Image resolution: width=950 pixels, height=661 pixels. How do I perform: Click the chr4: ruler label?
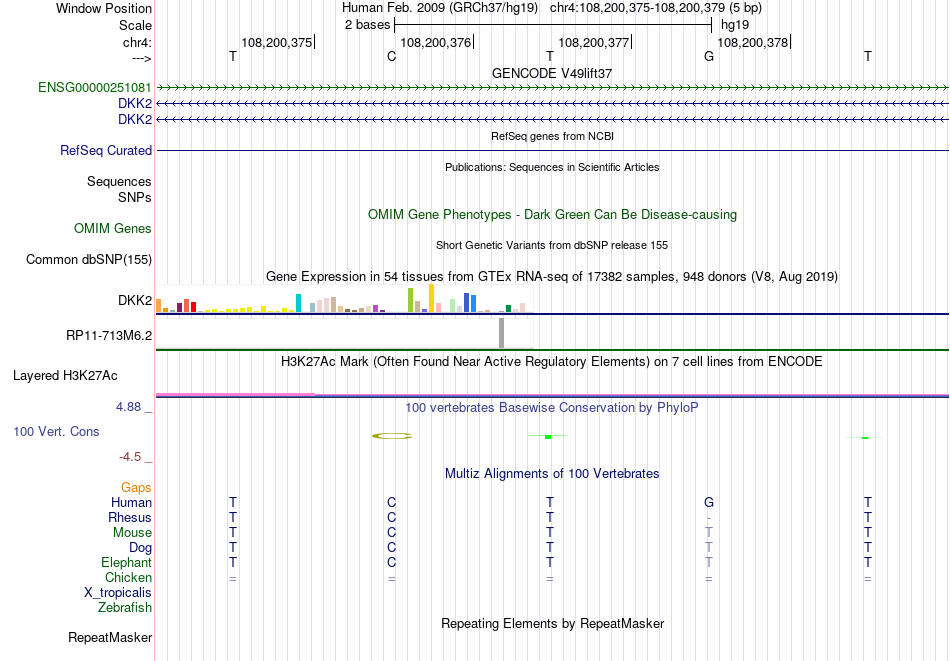[x=138, y=42]
